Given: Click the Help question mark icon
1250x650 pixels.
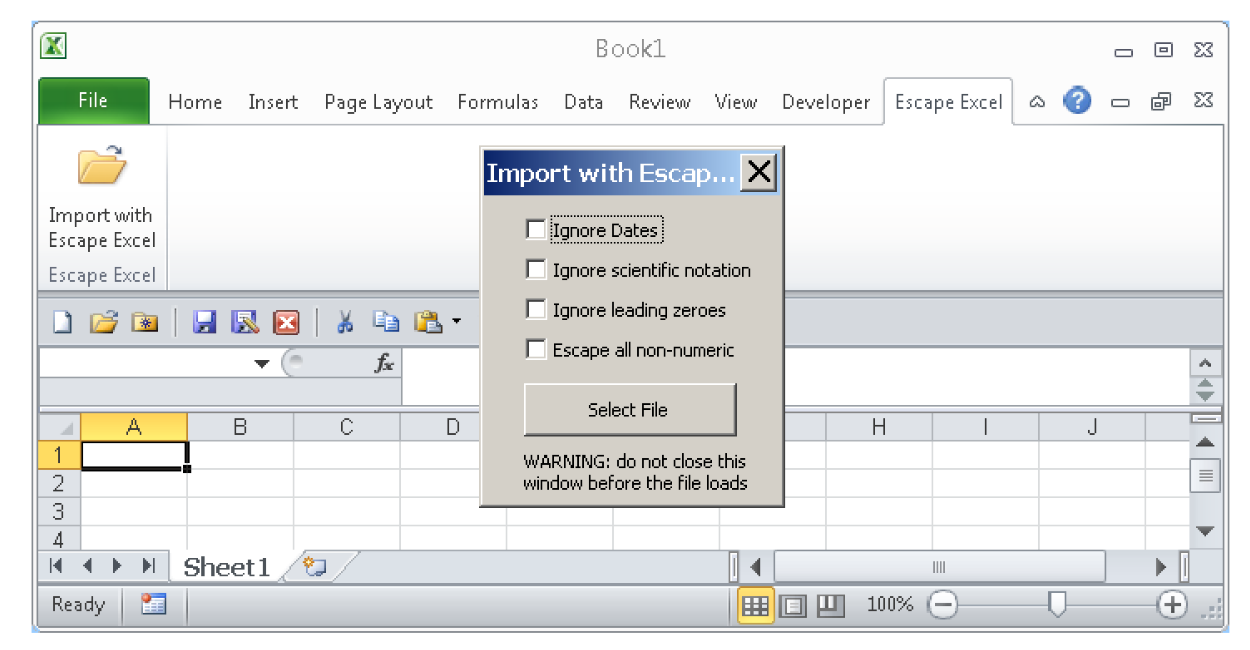Looking at the screenshot, I should click(1078, 102).
